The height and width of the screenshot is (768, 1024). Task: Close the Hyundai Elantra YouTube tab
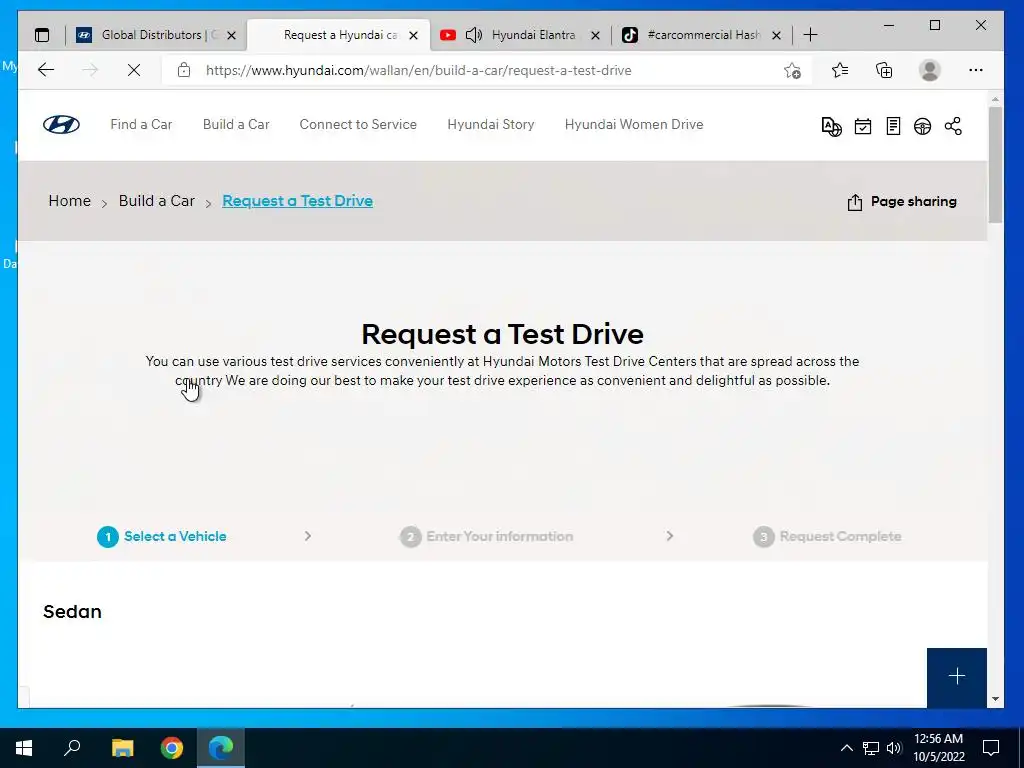pos(595,35)
